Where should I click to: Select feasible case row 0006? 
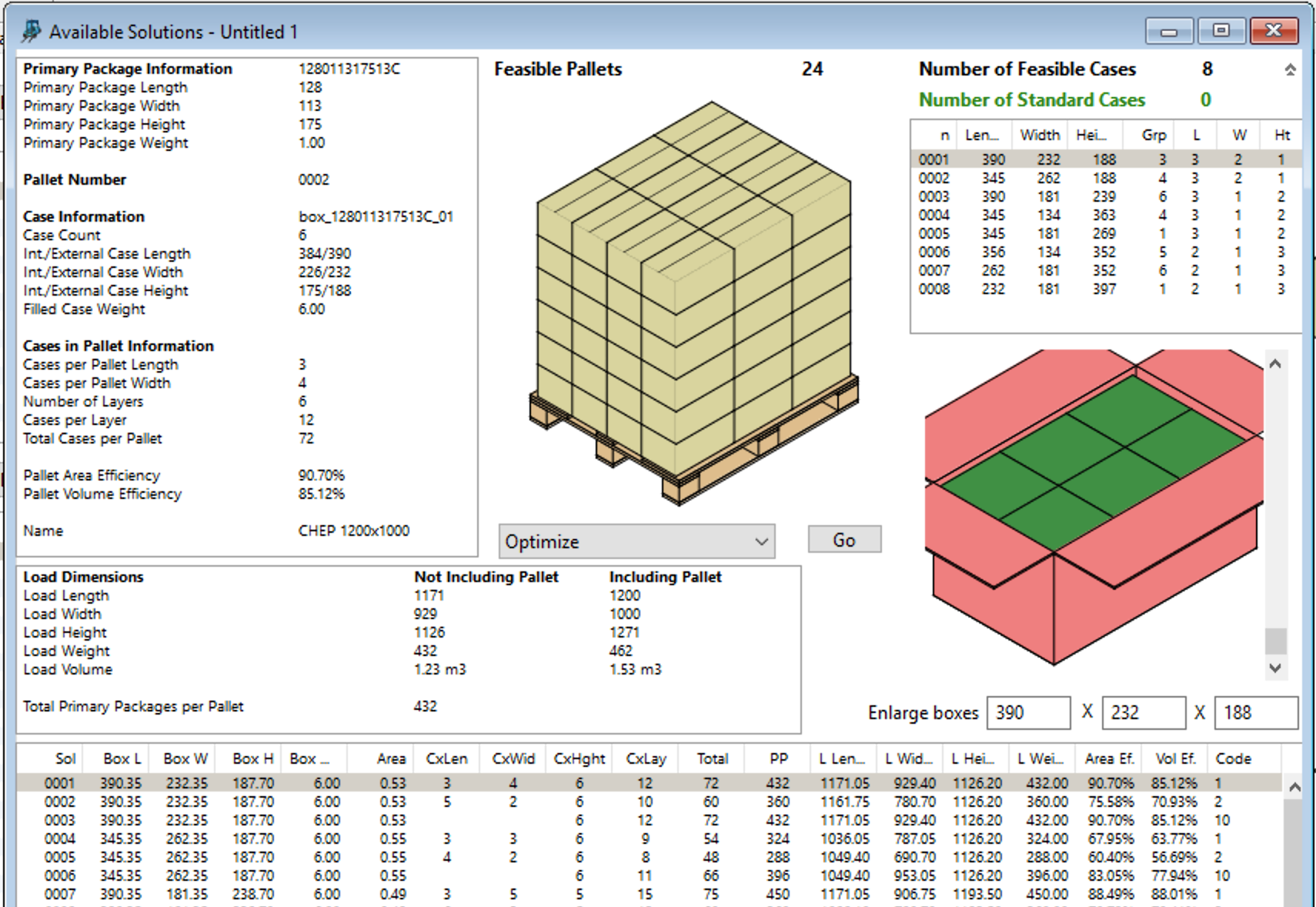(1106, 252)
